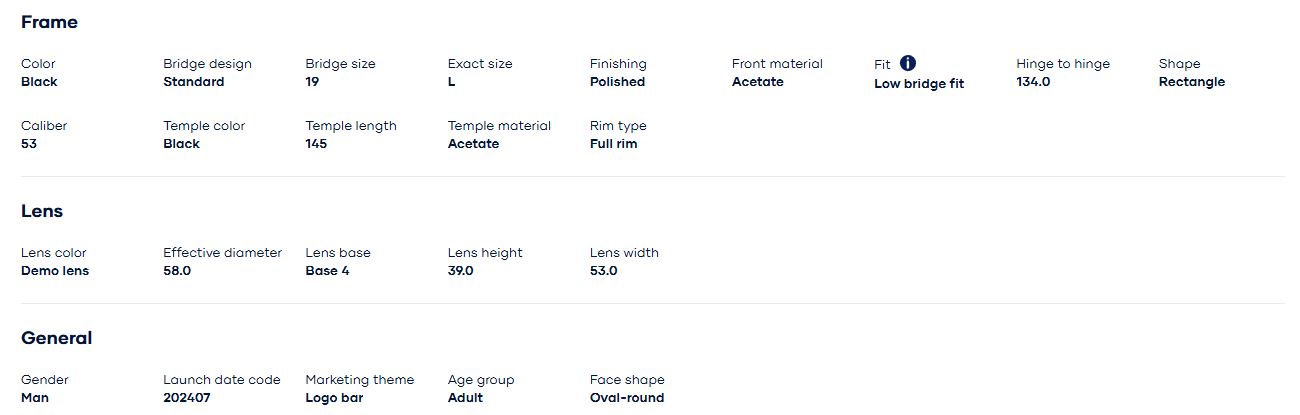Click the Effective diameter 58.0 value
Screen dimensions: 1300x415
pos(177,271)
